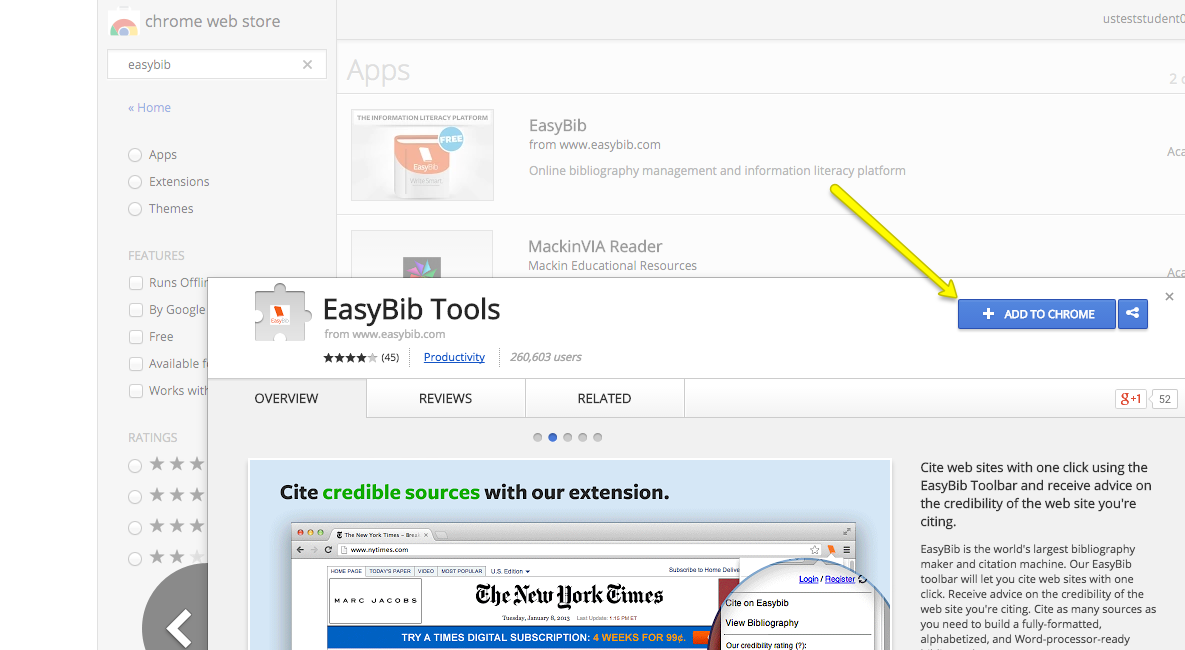Close the EasyBib Tools dialog
Screen dimensions: 1185x650
1169,297
